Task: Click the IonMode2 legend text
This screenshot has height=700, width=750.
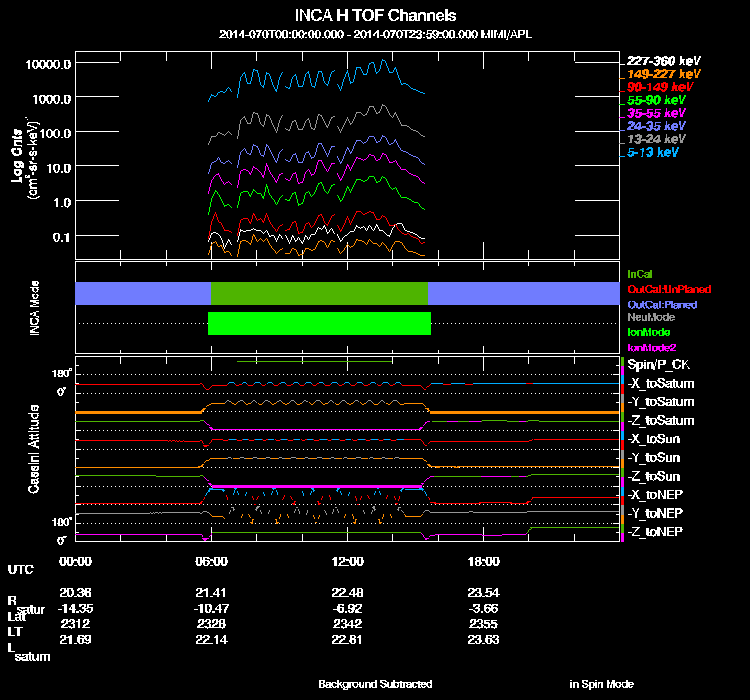Action: point(651,347)
